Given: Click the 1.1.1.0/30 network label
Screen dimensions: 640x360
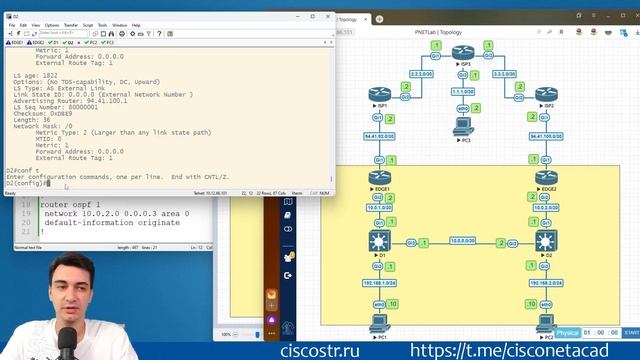Looking at the screenshot, I should pyautogui.click(x=463, y=92).
